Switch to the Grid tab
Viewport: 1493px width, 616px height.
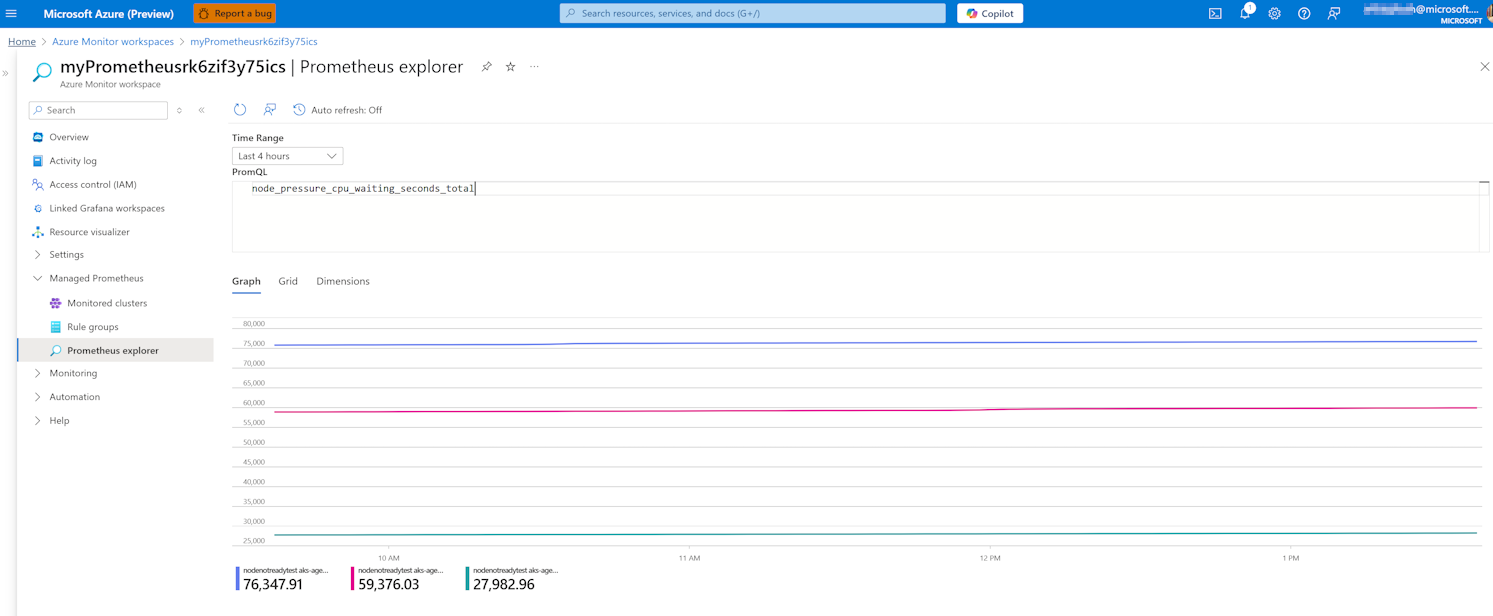pos(288,281)
